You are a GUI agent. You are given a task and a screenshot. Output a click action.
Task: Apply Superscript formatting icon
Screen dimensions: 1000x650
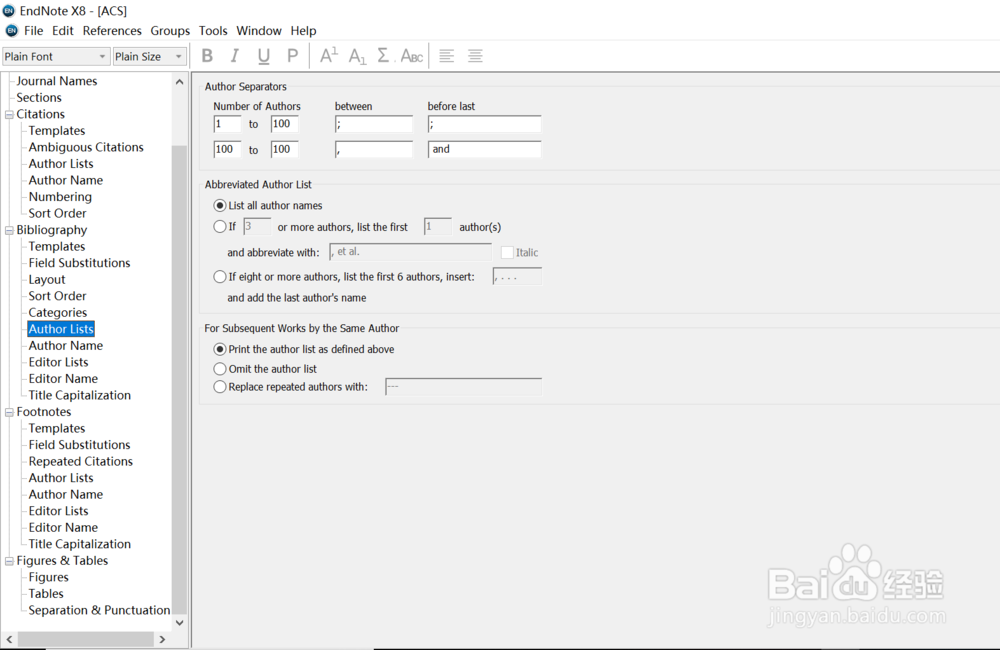(328, 55)
